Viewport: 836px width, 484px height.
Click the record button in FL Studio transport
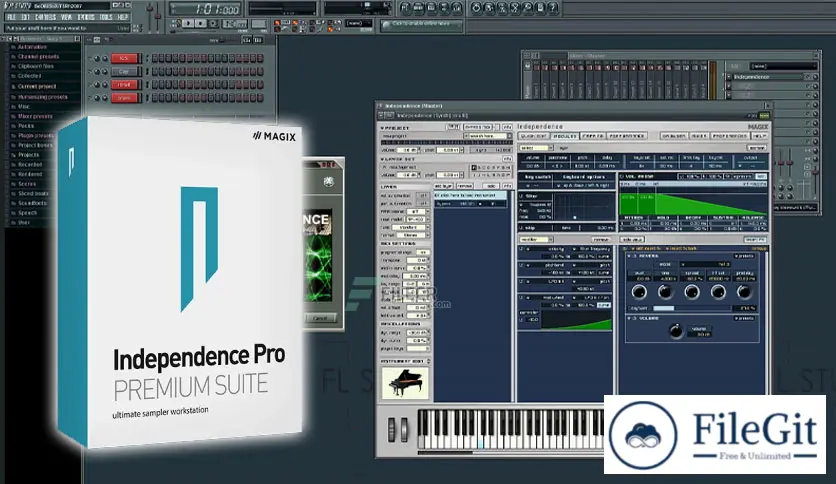click(213, 23)
